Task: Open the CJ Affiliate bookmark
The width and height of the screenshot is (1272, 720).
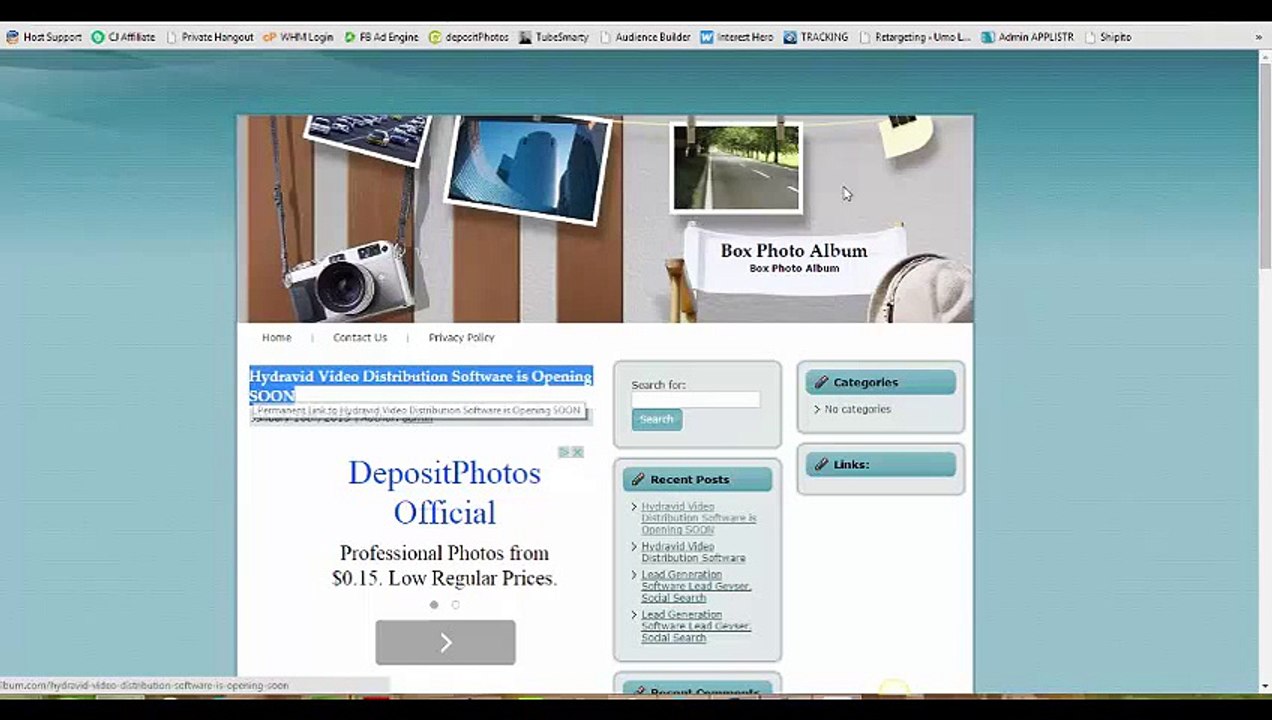Action: point(123,37)
